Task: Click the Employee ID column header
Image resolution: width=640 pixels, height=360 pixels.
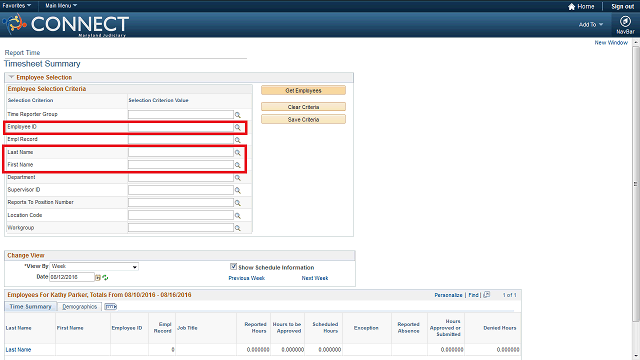Action: click(x=127, y=328)
